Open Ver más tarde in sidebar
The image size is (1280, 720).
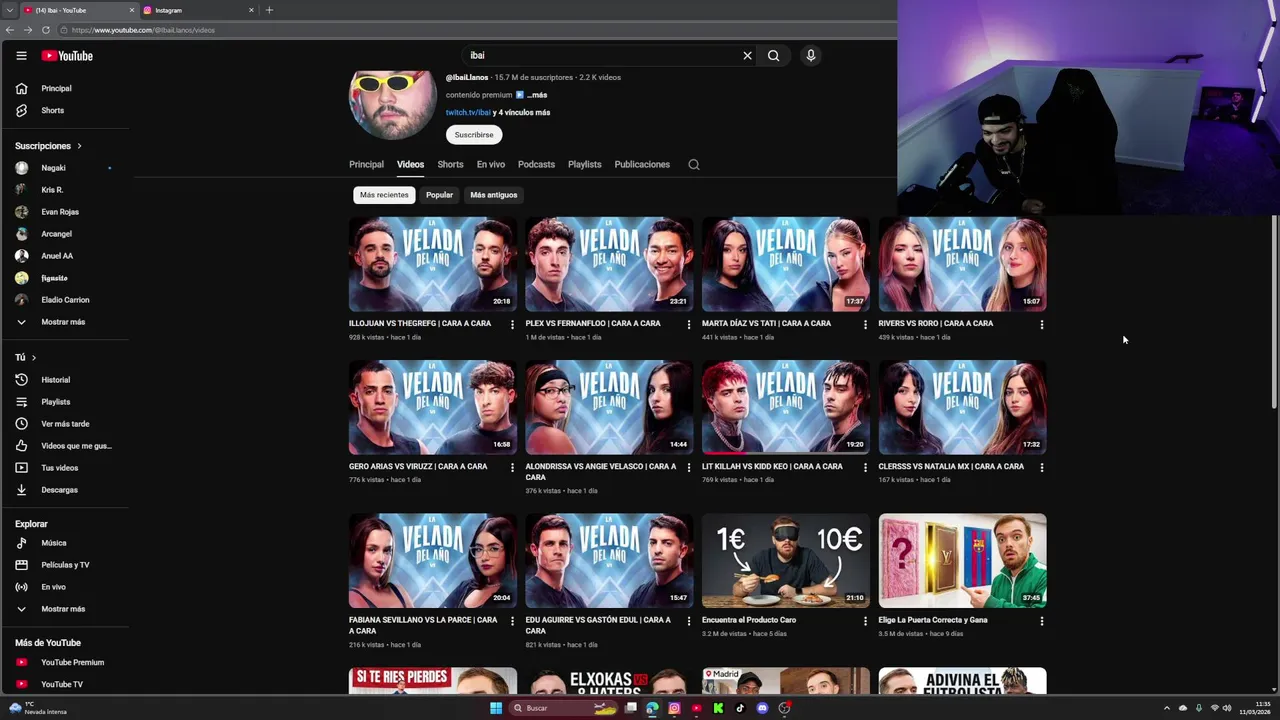[x=65, y=424]
